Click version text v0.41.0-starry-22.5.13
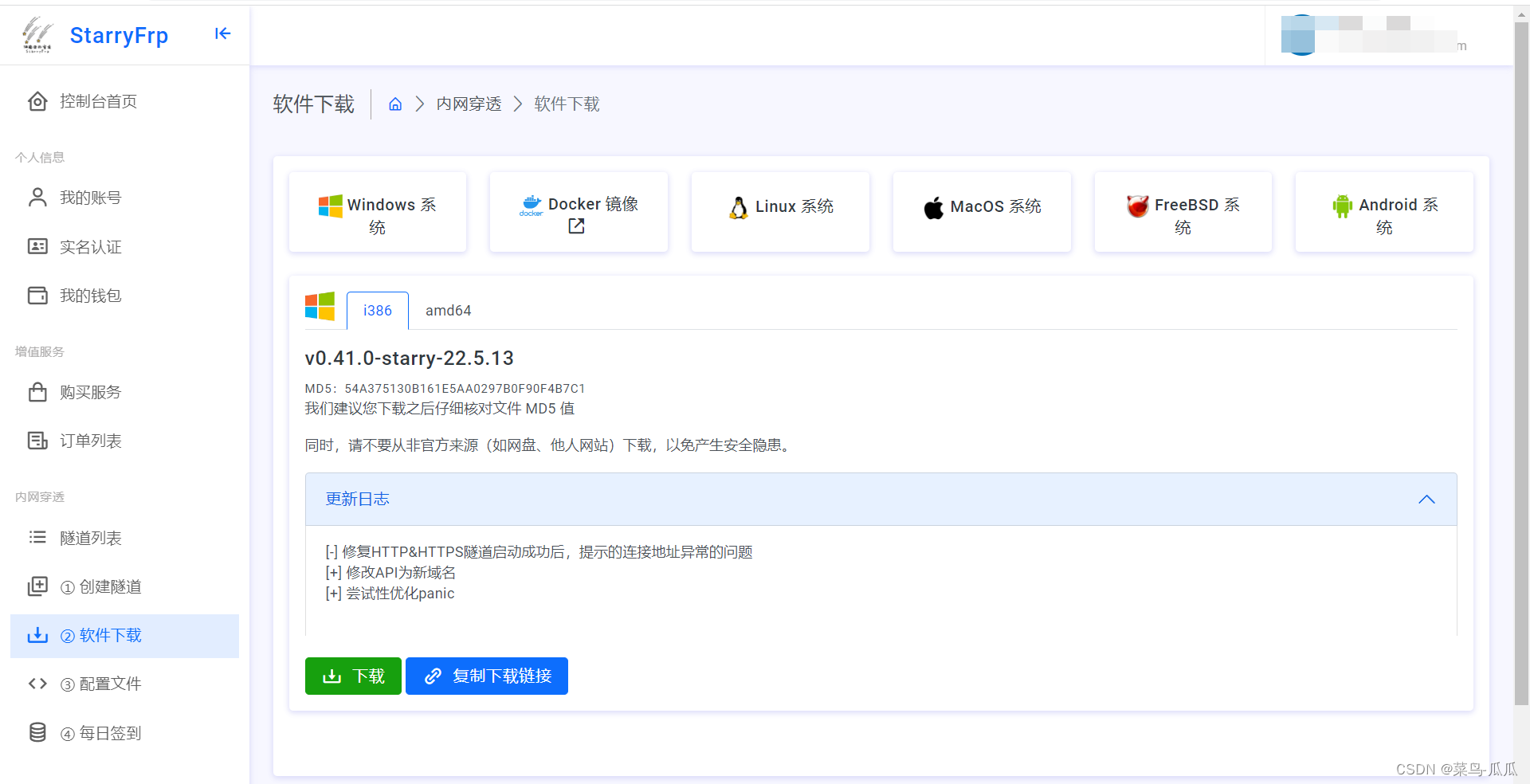 tap(409, 359)
